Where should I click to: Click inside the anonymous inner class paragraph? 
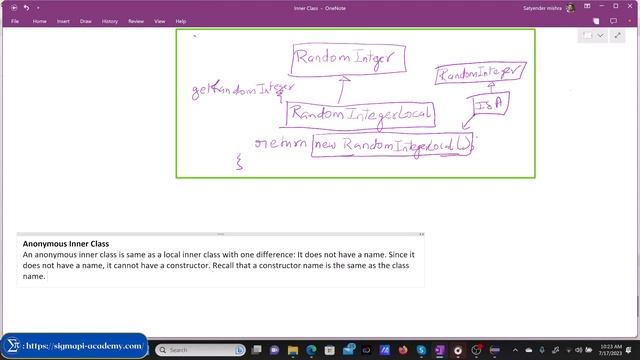(218, 265)
